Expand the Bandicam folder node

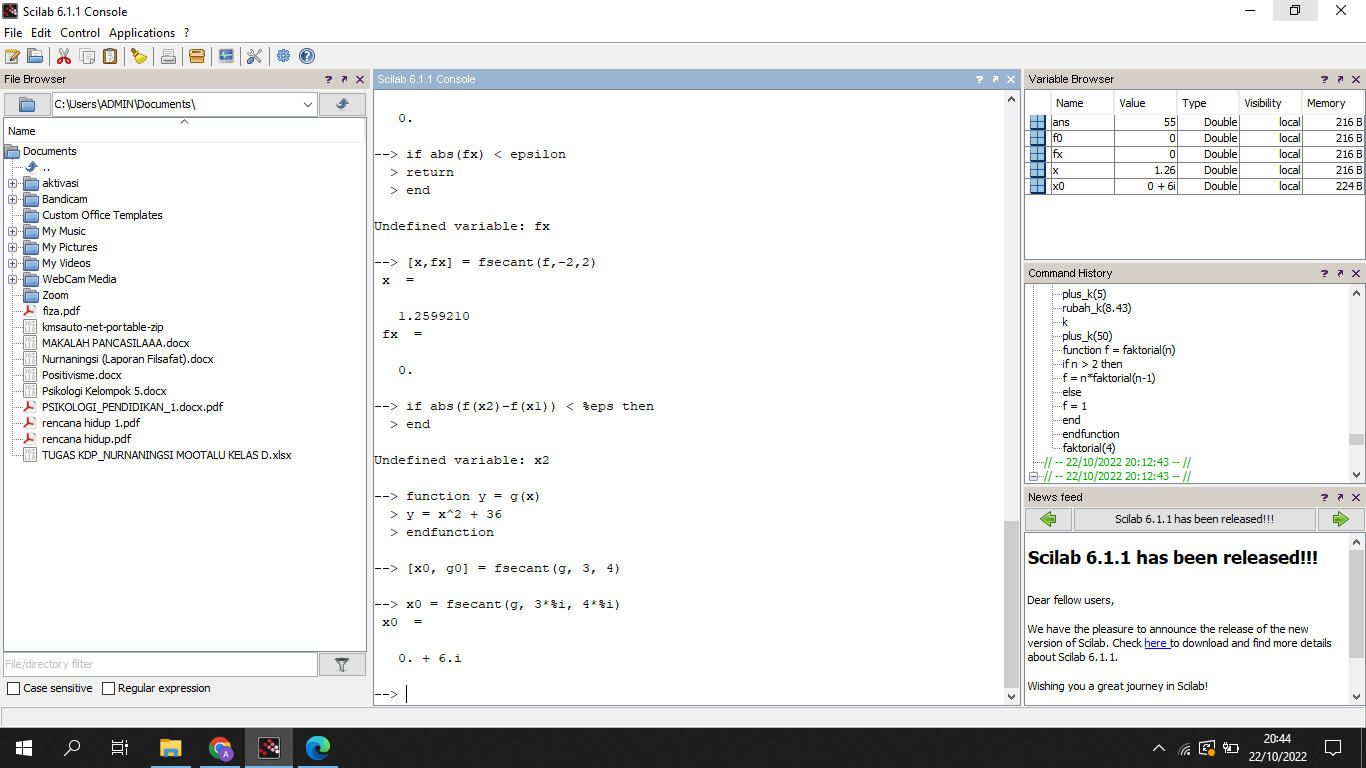[13, 199]
